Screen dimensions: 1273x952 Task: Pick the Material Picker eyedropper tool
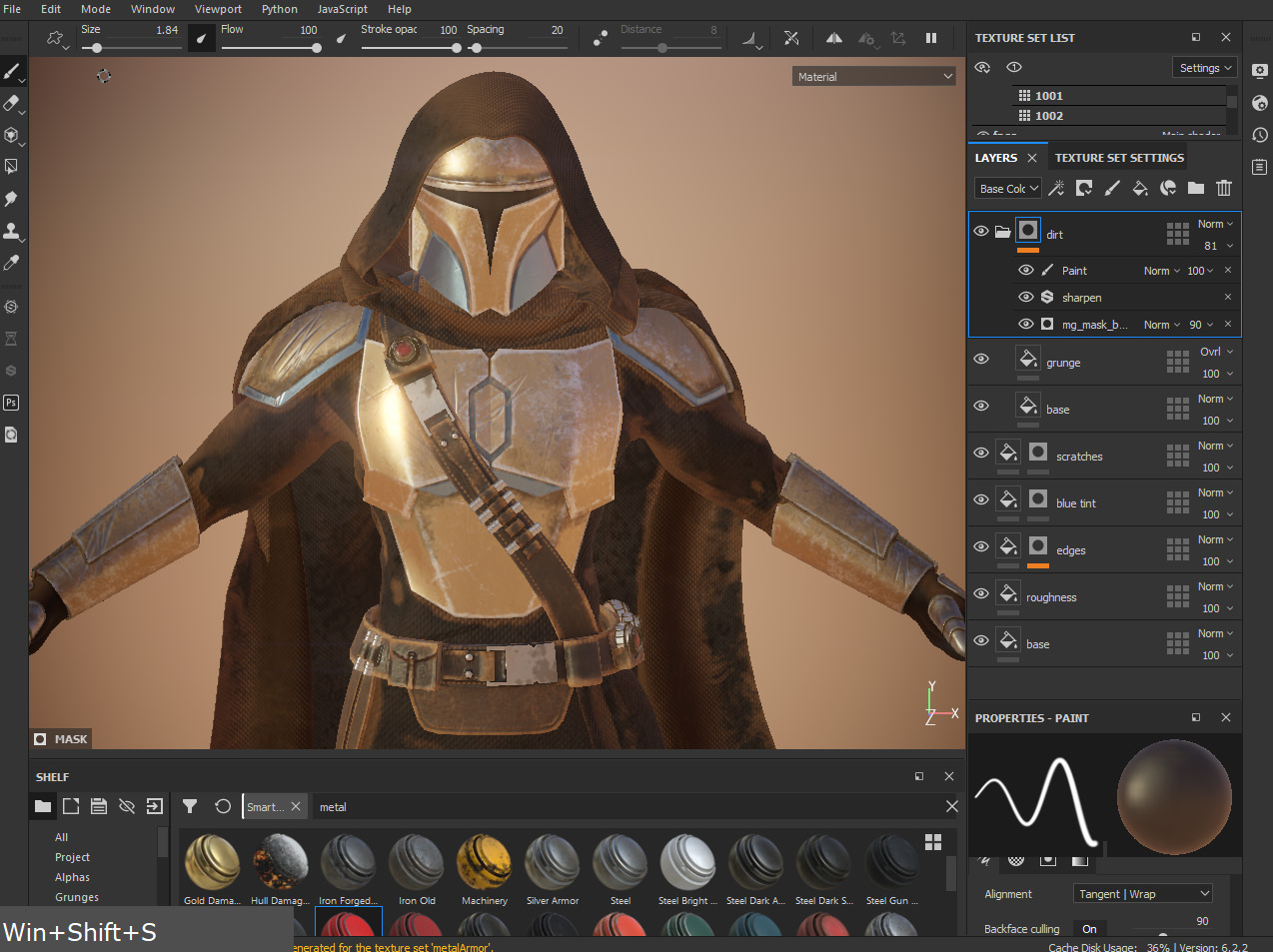pyautogui.click(x=11, y=263)
